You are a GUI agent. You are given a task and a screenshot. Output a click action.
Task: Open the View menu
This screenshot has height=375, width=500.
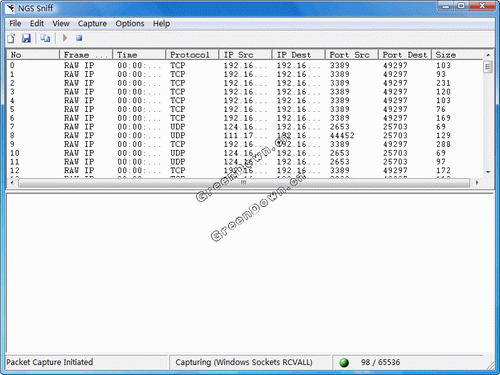coord(61,24)
